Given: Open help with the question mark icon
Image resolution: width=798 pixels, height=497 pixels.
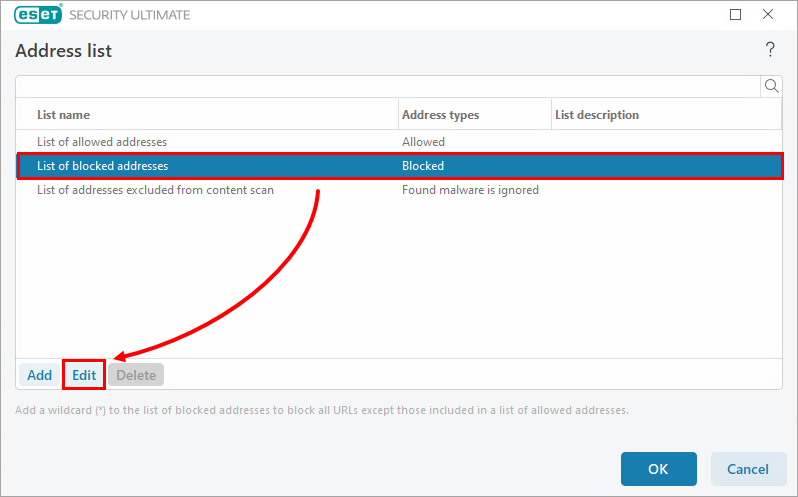Looking at the screenshot, I should pos(770,50).
